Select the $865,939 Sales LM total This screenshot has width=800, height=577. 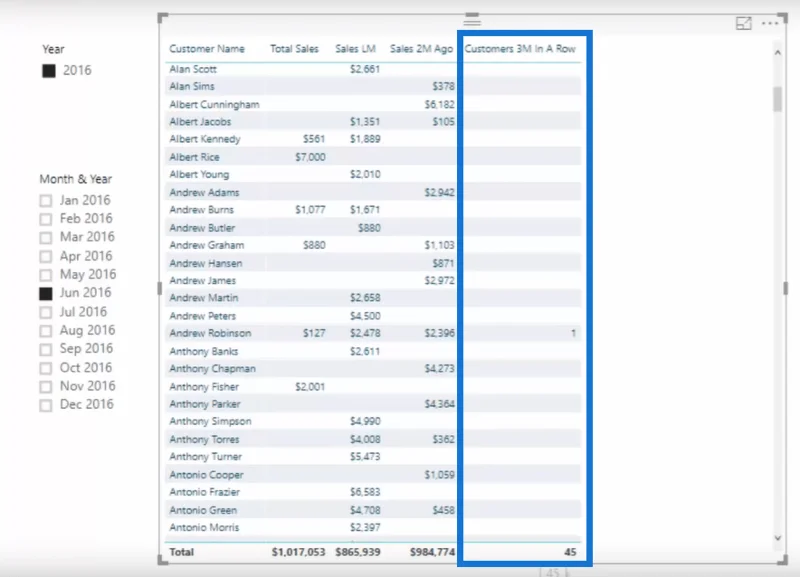[x=358, y=552]
